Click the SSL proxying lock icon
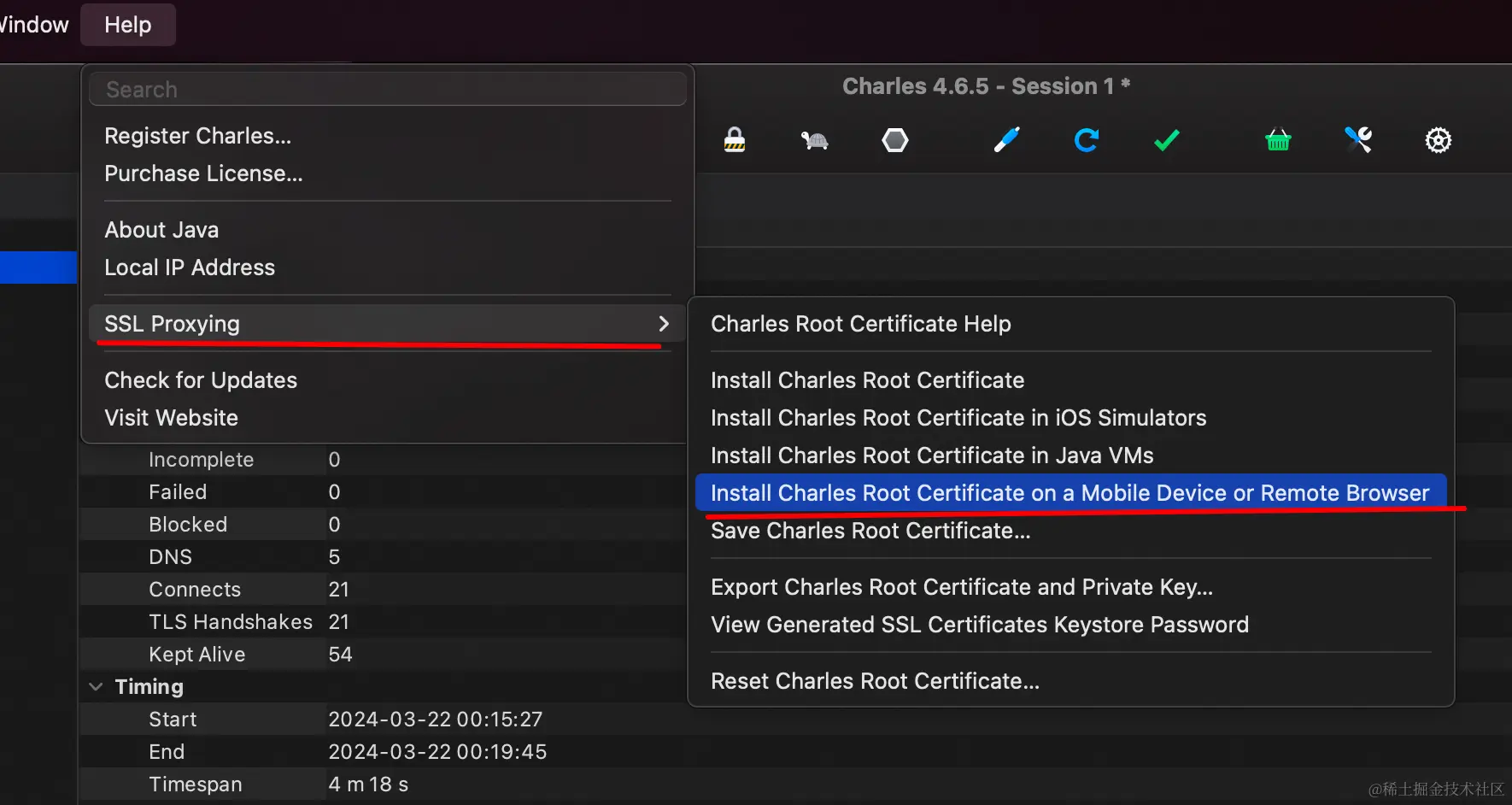The height and width of the screenshot is (805, 1512). click(735, 139)
